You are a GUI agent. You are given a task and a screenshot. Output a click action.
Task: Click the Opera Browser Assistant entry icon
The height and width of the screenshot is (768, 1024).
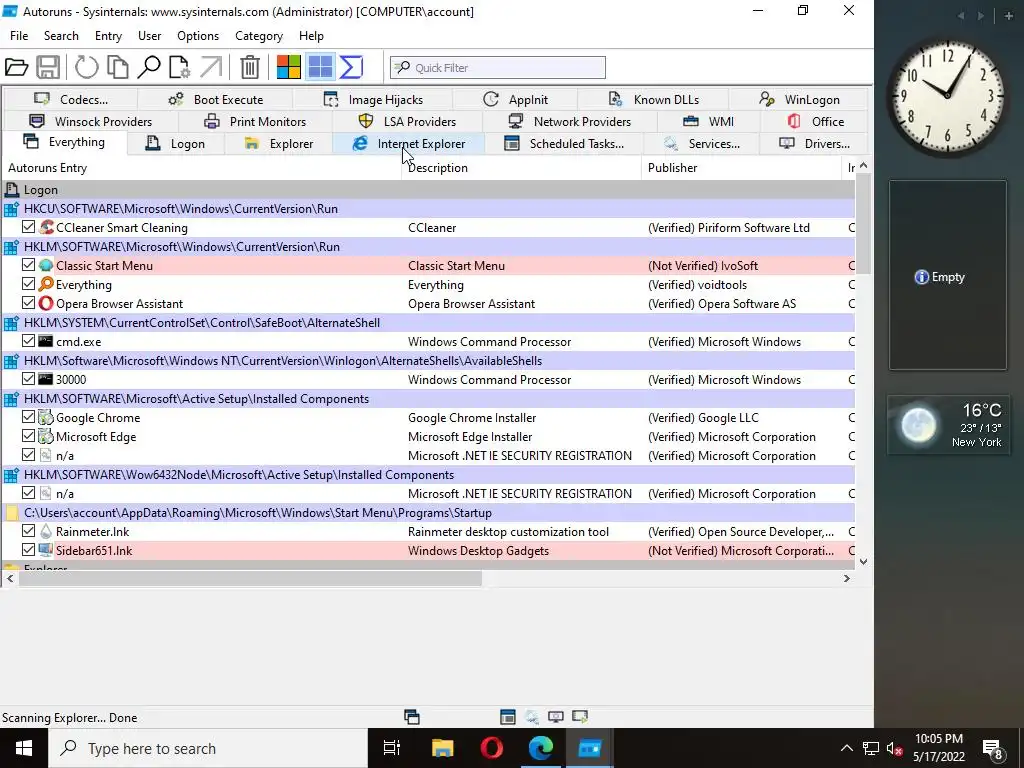46,304
